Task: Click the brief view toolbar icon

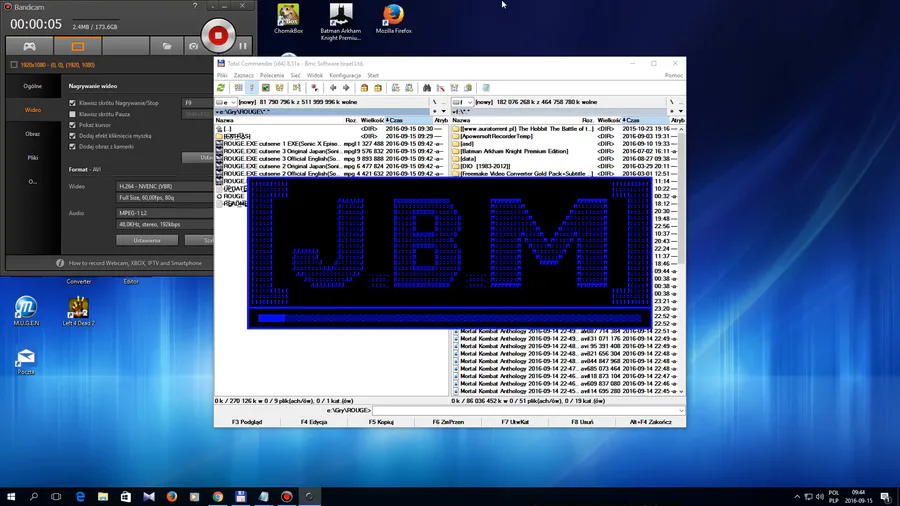Action: tap(238, 88)
